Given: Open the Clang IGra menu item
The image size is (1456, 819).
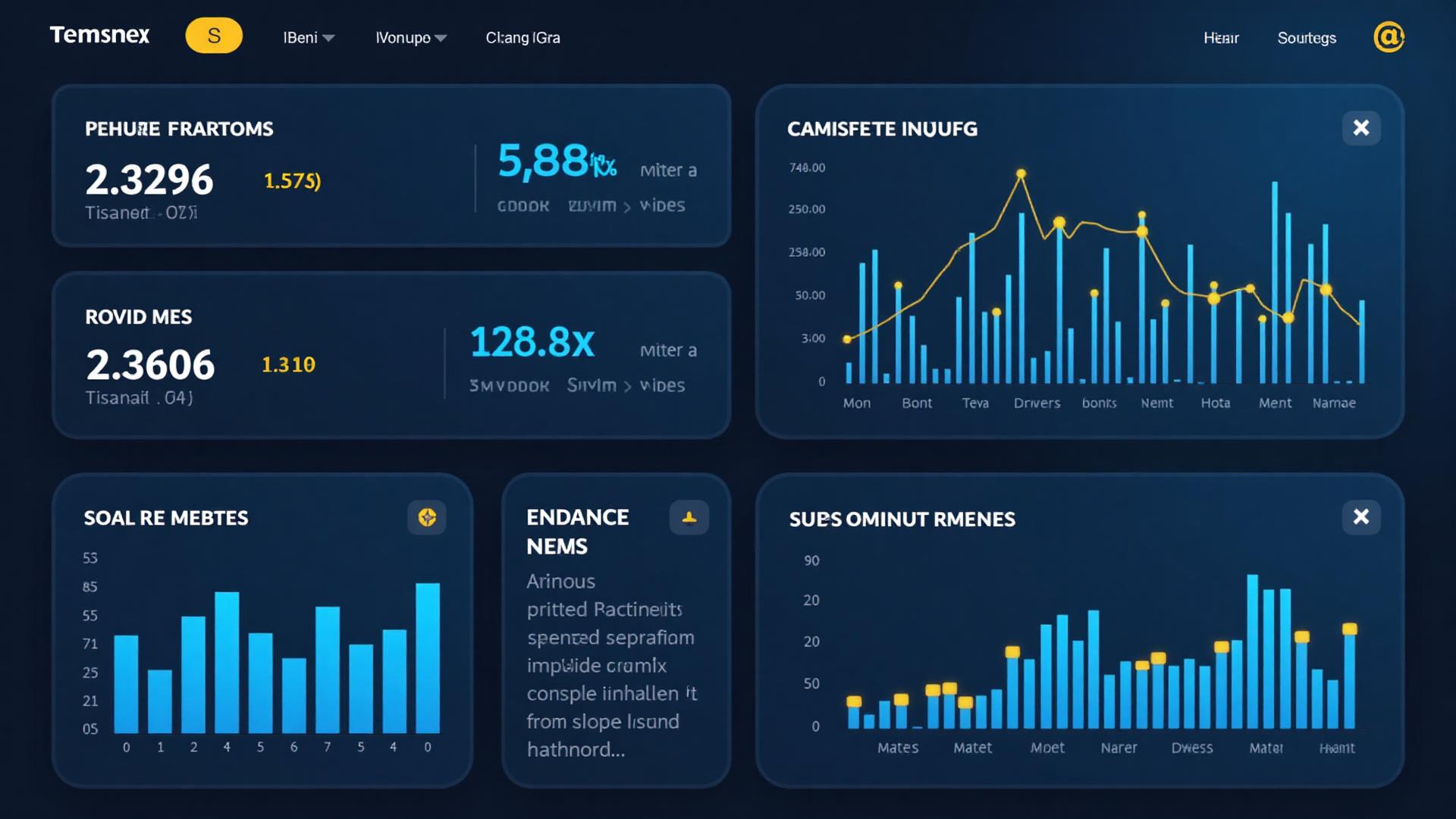Looking at the screenshot, I should point(522,38).
